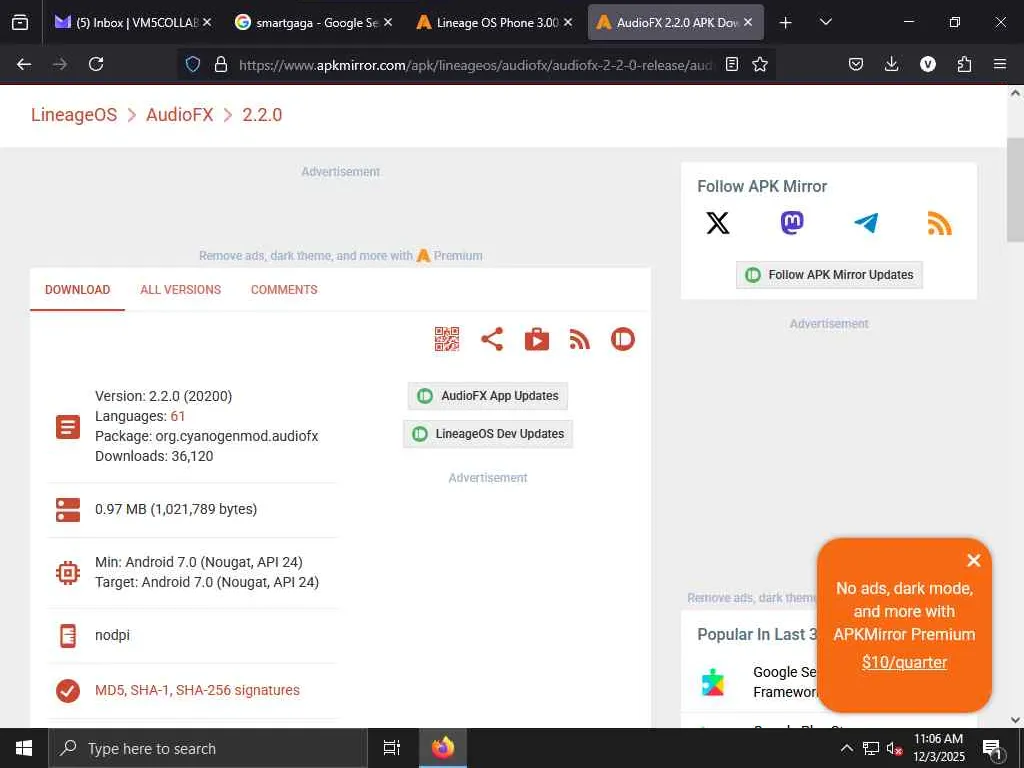The width and height of the screenshot is (1024, 768).
Task: Dismiss the orange Premium popup
Action: click(974, 560)
